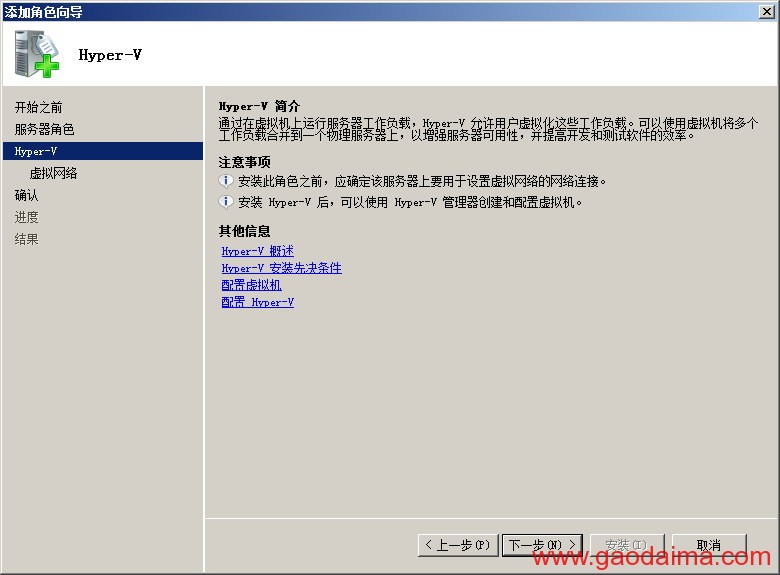Select the 结果 step in sidebar
Viewport: 780px width, 575px height.
[26, 239]
